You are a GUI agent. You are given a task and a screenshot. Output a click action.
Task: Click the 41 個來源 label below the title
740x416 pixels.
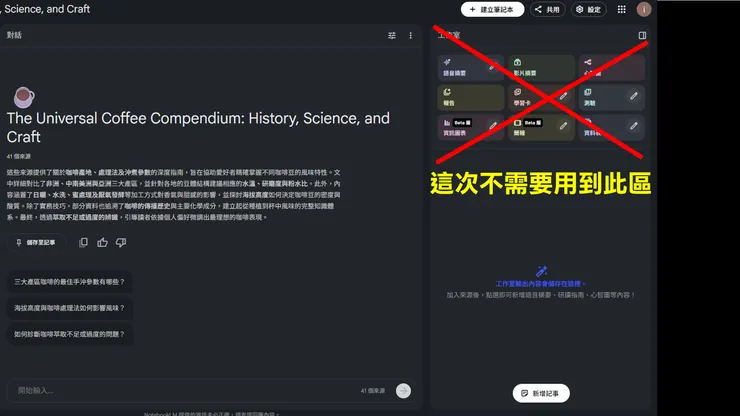[18, 156]
